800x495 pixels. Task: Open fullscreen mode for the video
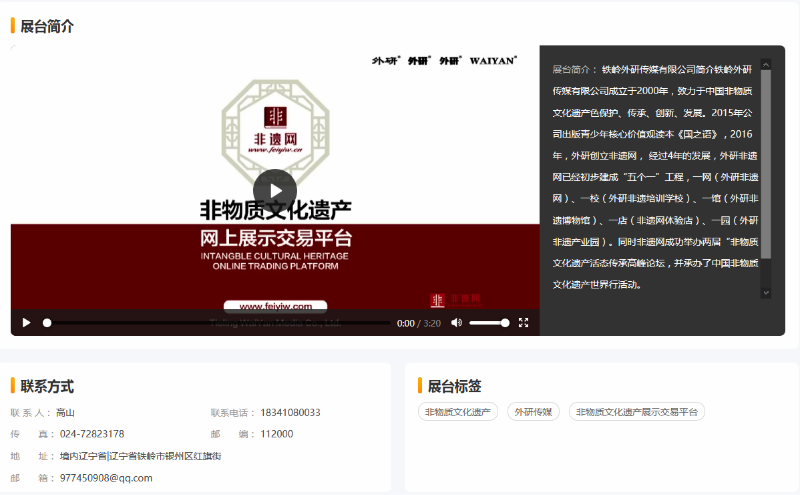click(523, 323)
